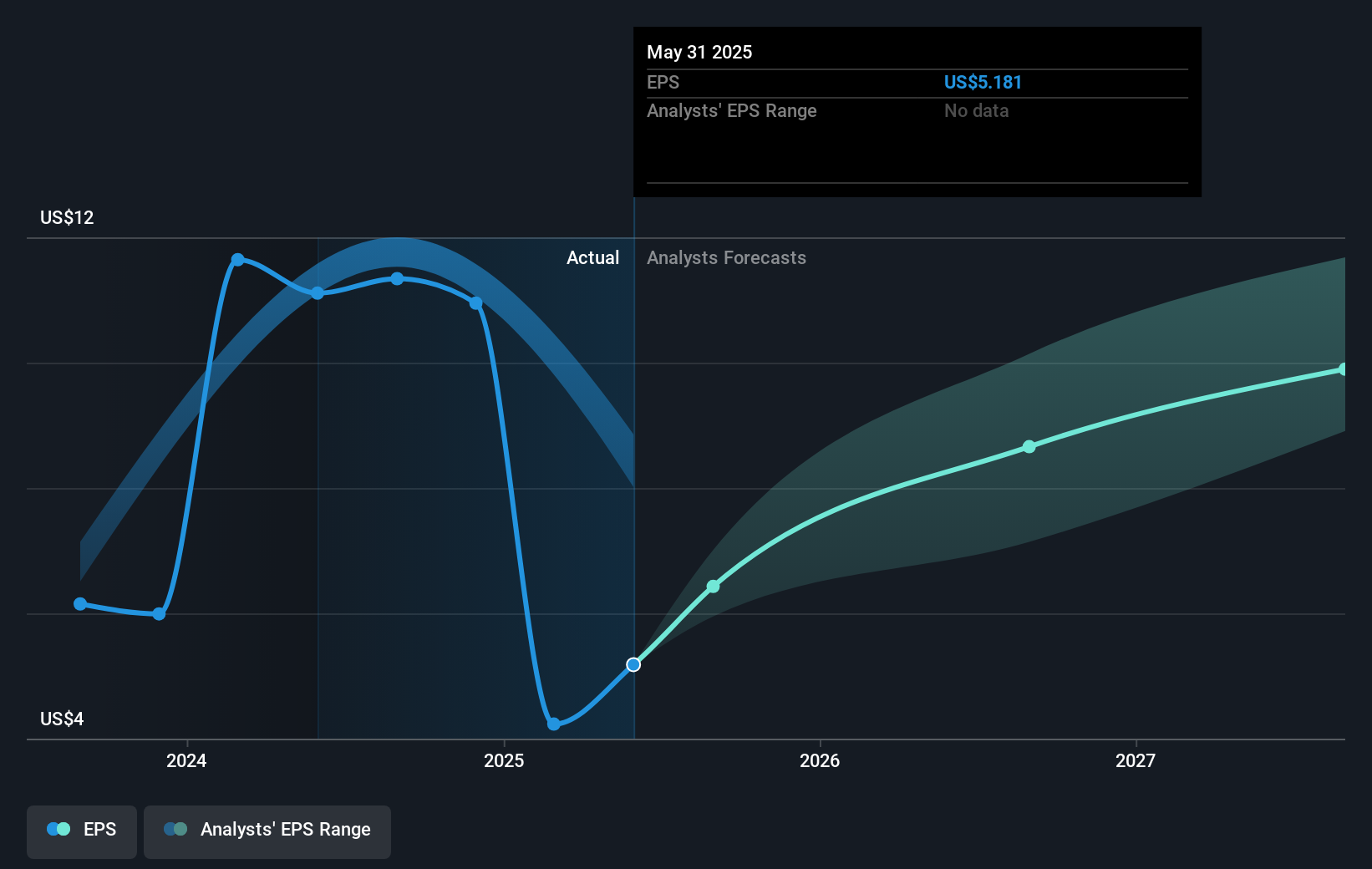Select the EPS point near December 2024
The image size is (1372, 869).
click(x=475, y=302)
